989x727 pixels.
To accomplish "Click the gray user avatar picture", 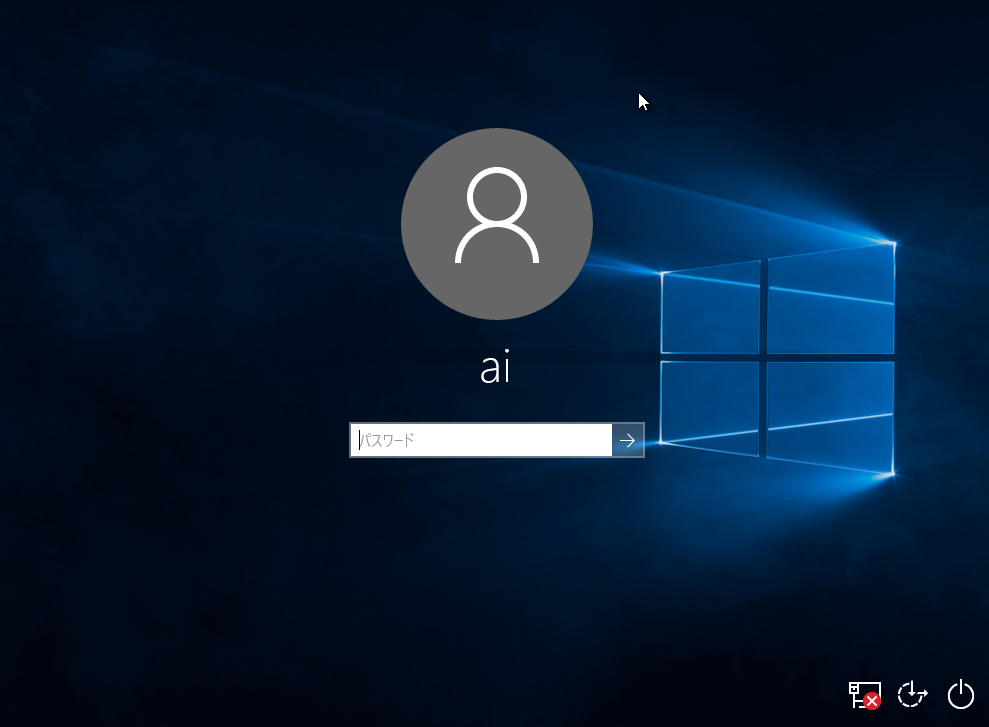I will click(x=497, y=224).
